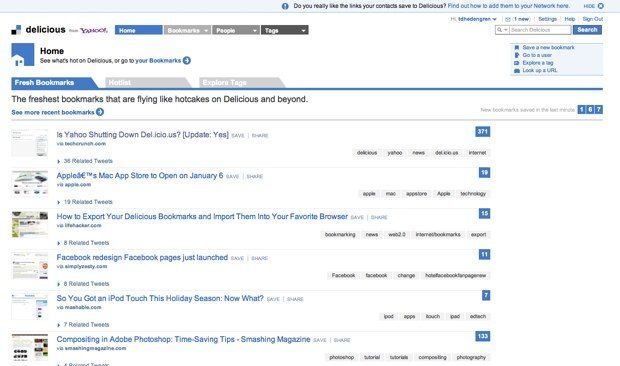Click the 'appstore' tag
620x366 pixels.
(416, 194)
